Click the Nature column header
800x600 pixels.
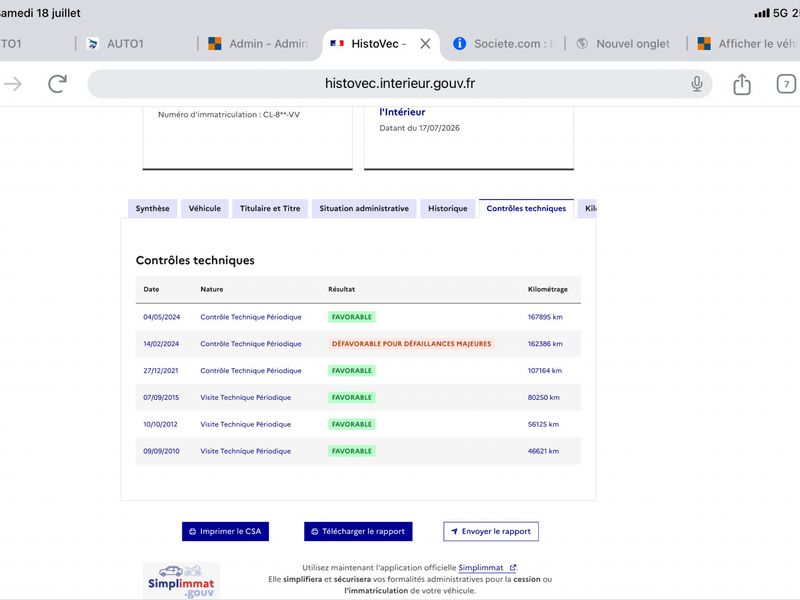click(212, 289)
